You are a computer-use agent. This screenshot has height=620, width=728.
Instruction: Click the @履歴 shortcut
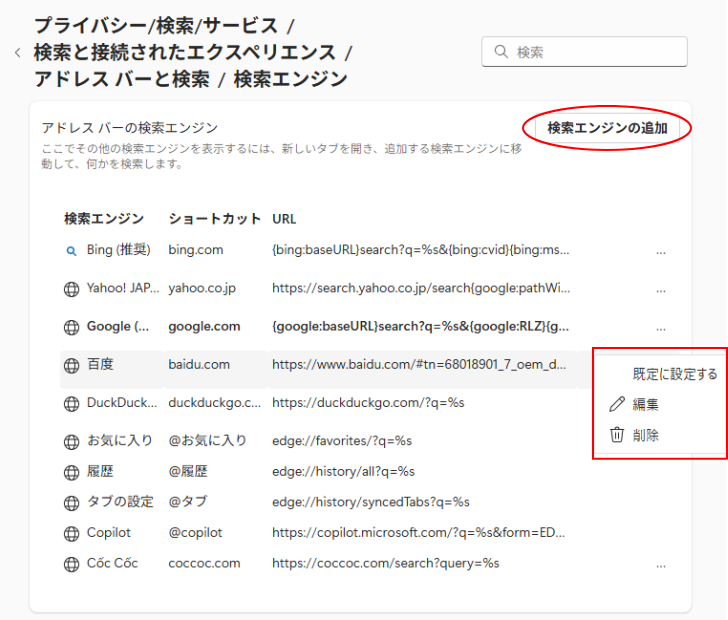coord(188,471)
